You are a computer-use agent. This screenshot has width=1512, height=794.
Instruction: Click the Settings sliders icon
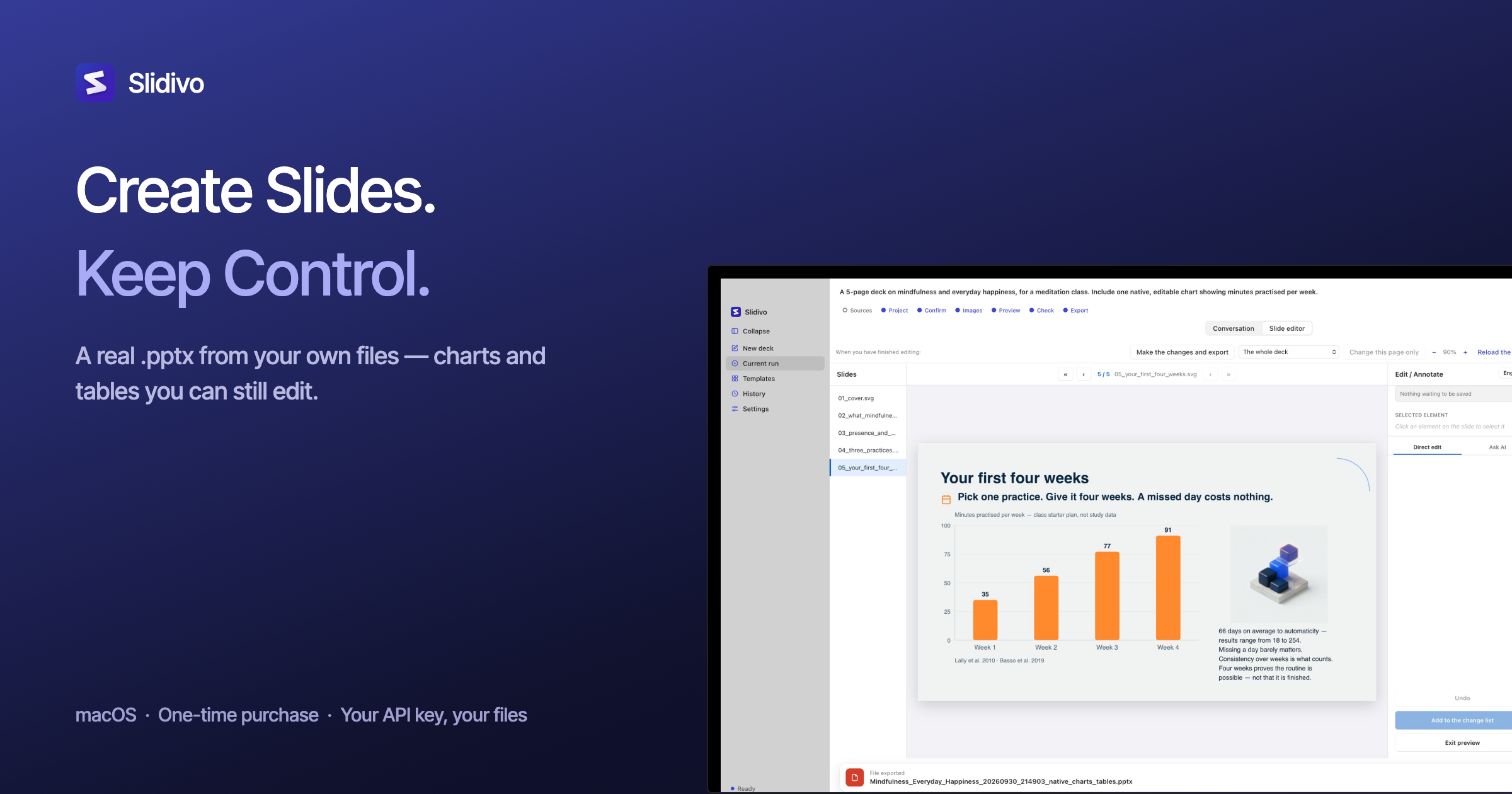click(x=735, y=409)
